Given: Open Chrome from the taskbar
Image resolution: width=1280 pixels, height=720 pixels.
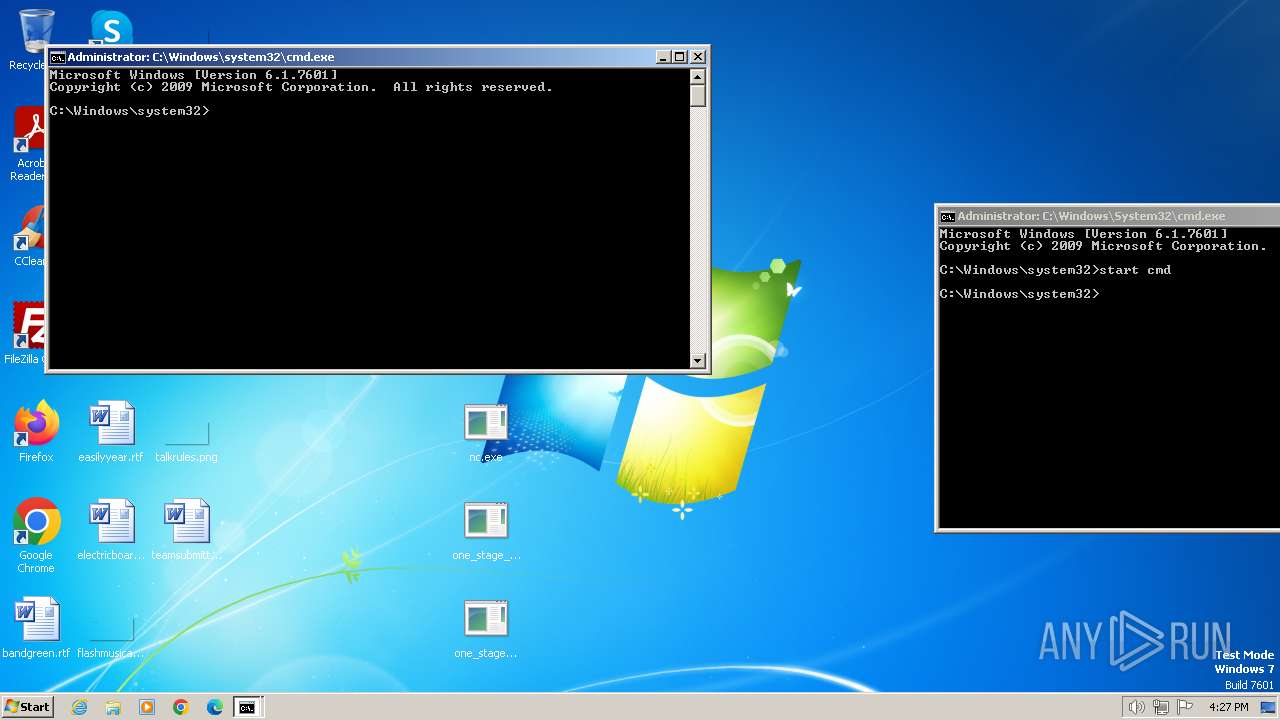Looking at the screenshot, I should click(x=181, y=707).
